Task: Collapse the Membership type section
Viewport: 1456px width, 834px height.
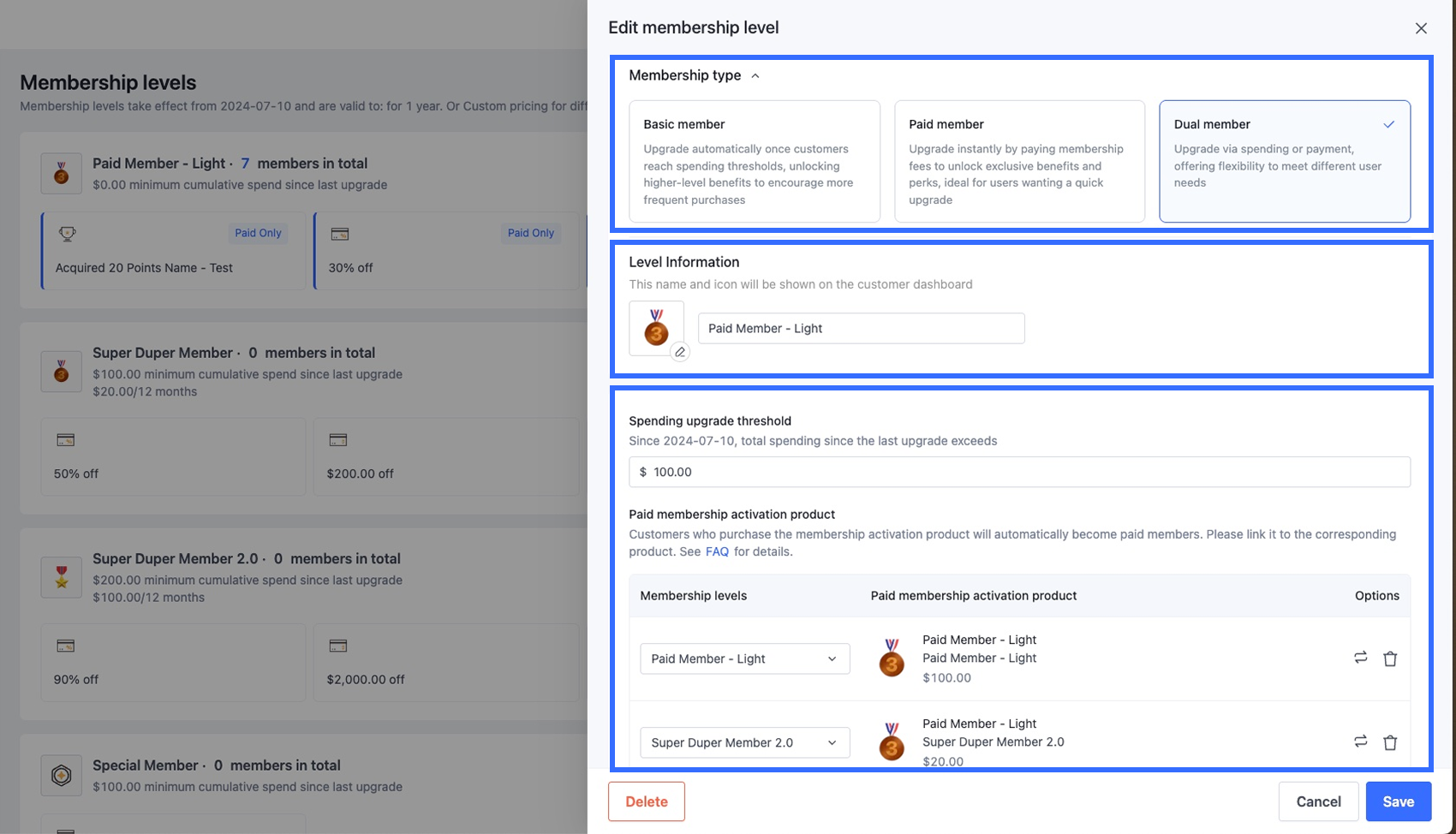Action: (x=755, y=76)
